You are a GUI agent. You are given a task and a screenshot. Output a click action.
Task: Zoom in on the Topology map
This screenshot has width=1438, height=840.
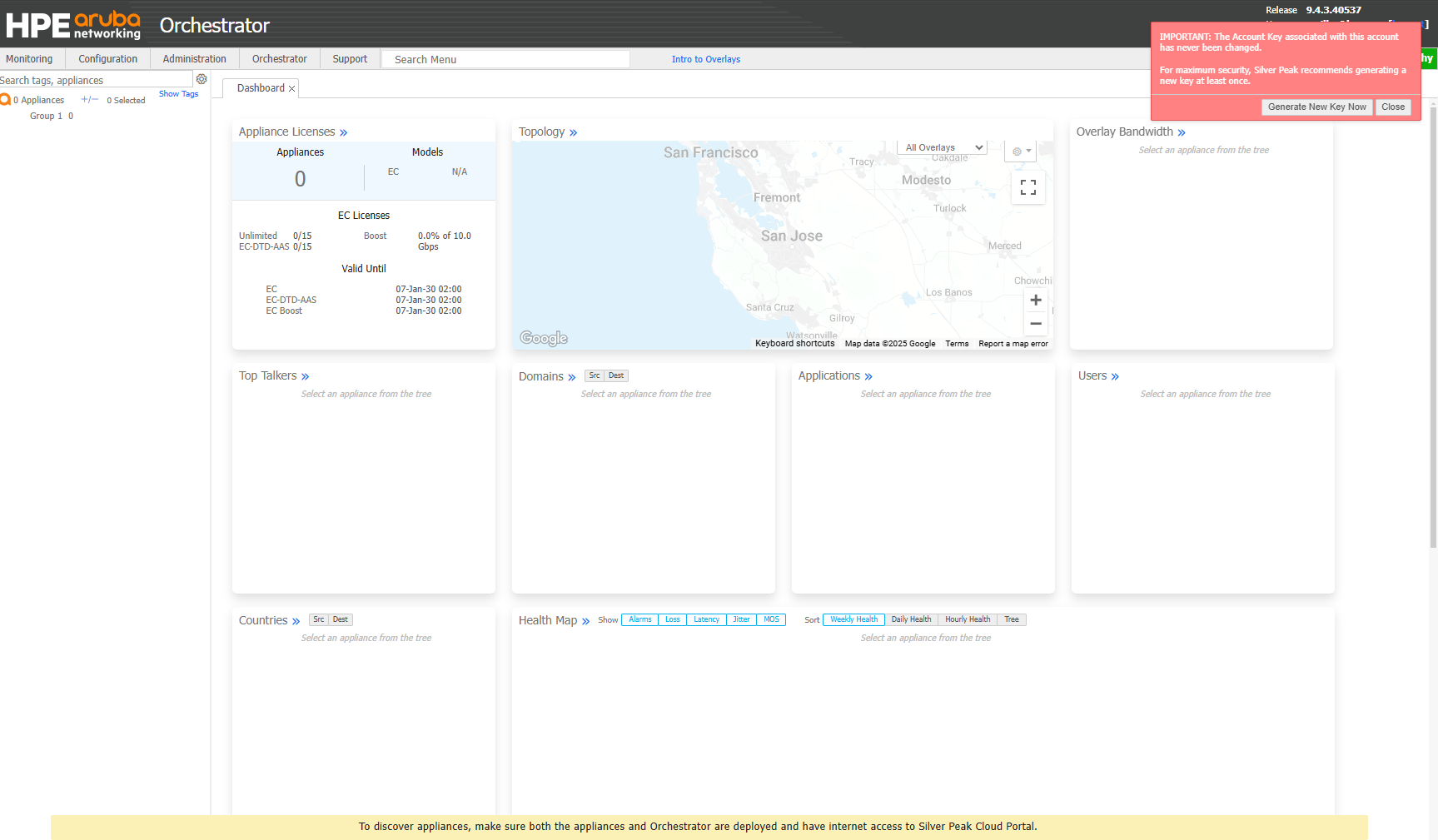1036,300
